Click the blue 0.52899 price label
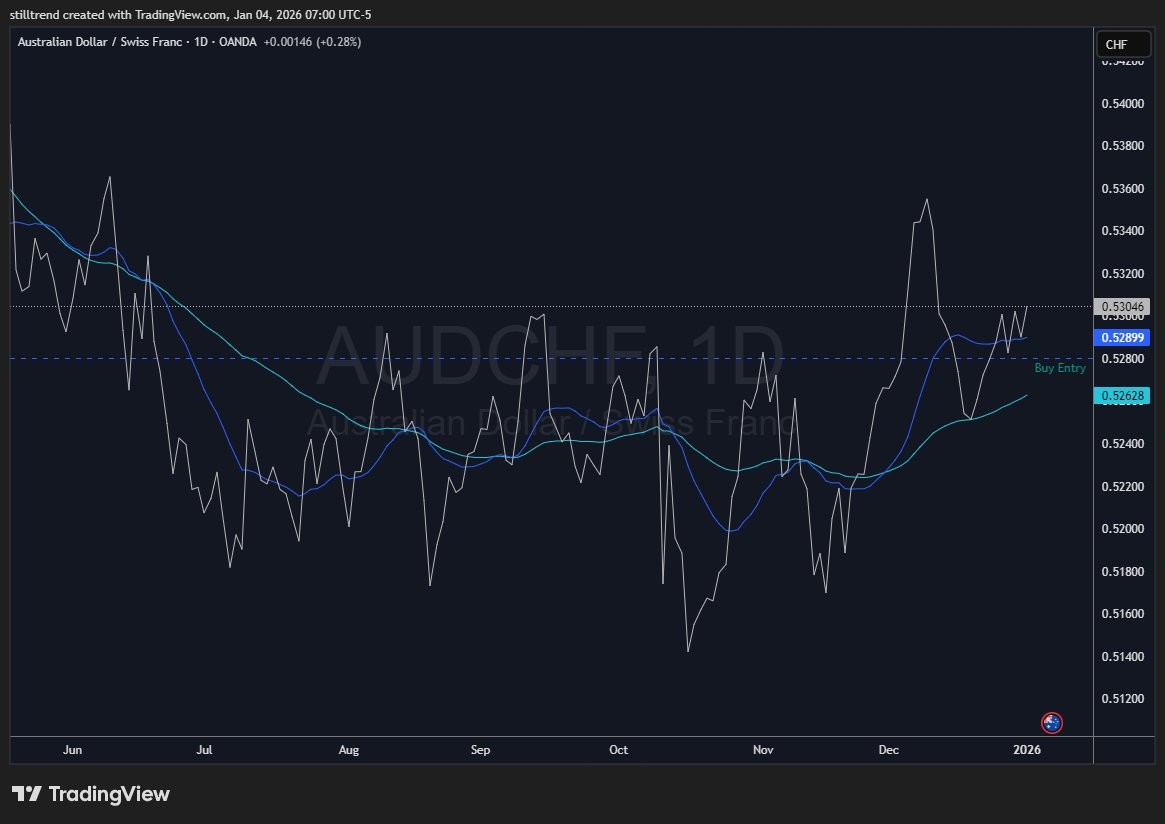This screenshot has width=1165, height=824. pos(1122,337)
